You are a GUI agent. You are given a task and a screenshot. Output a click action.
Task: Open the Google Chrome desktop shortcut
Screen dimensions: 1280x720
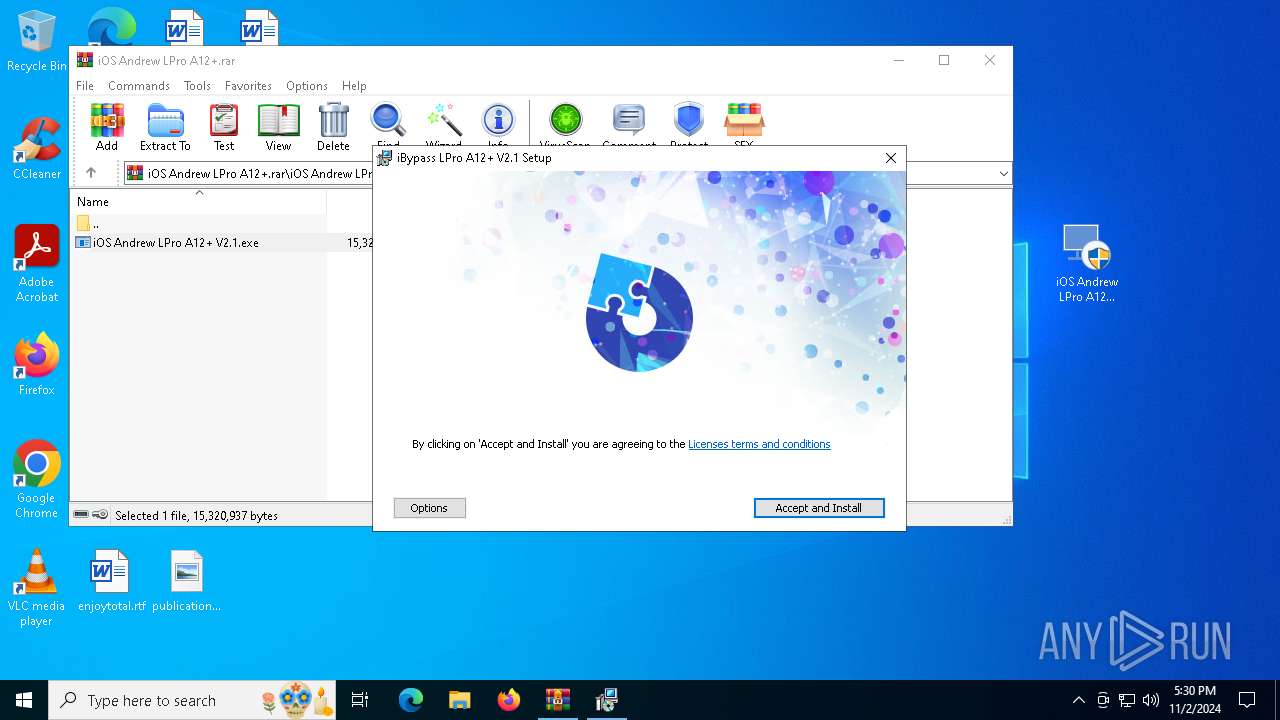tap(37, 479)
